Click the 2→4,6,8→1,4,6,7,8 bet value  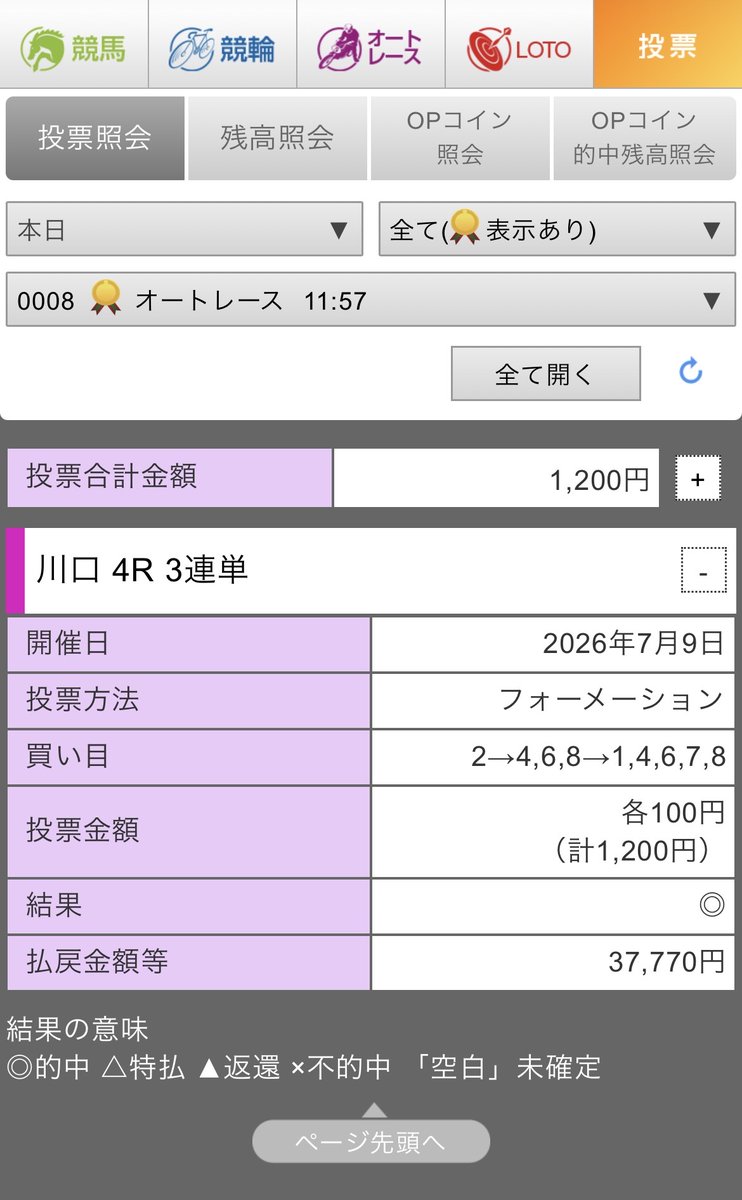[x=598, y=756]
